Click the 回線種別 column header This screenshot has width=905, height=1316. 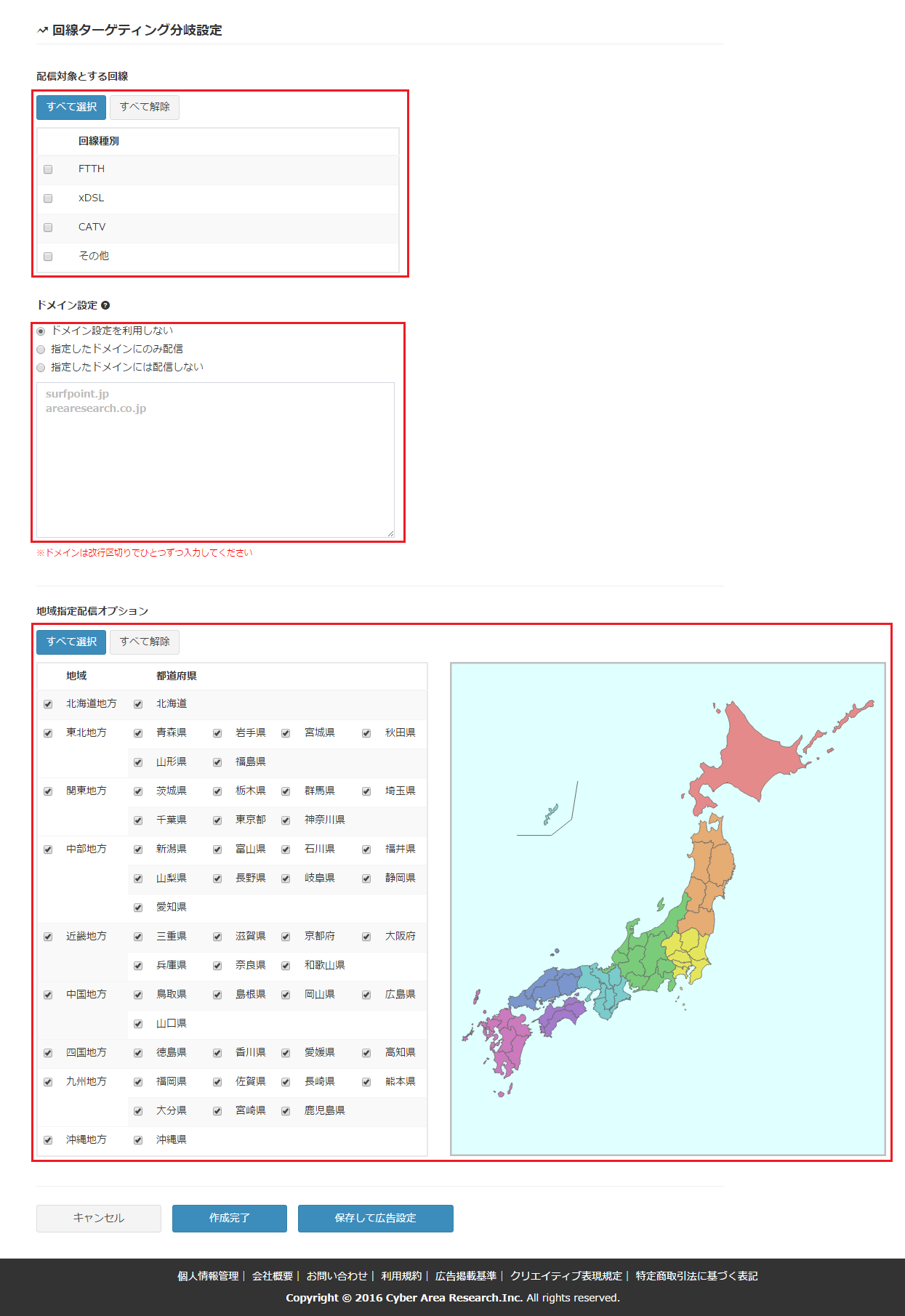tap(99, 141)
